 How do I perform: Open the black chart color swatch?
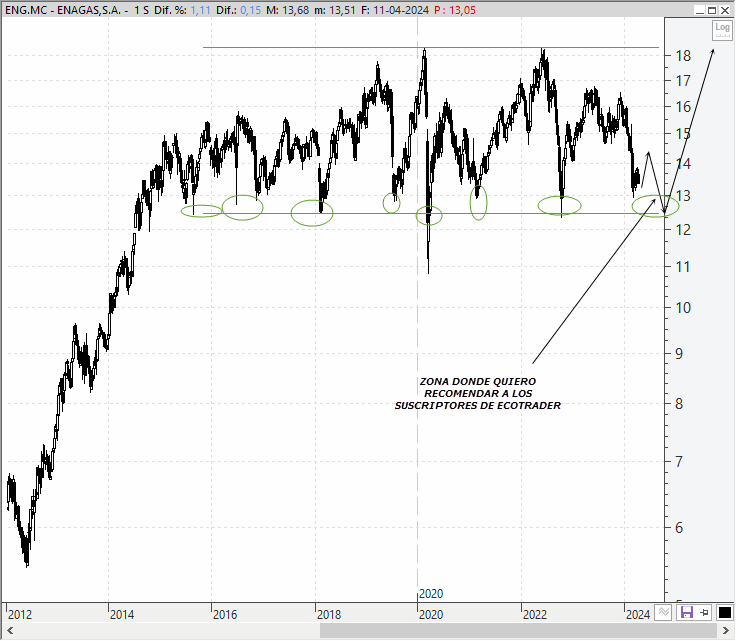[x=724, y=612]
